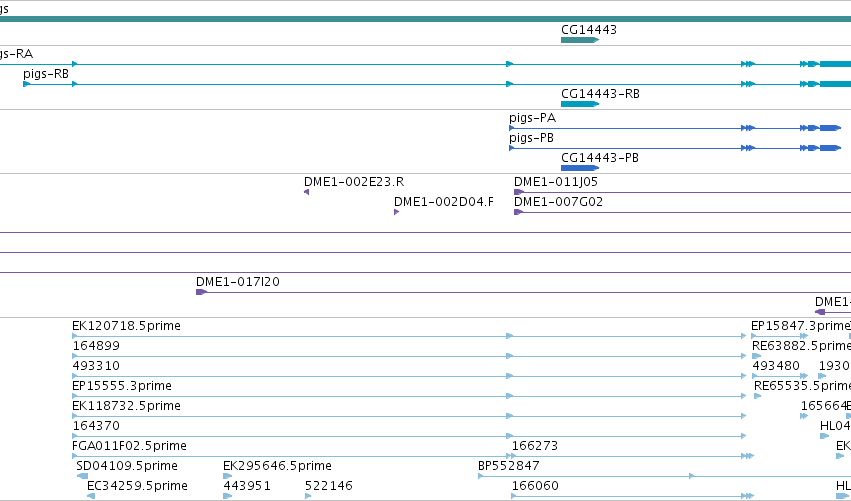Select the EK295646.5prime EST glyph
Viewport: 851px width, 501px height.
pyautogui.click(x=227, y=476)
